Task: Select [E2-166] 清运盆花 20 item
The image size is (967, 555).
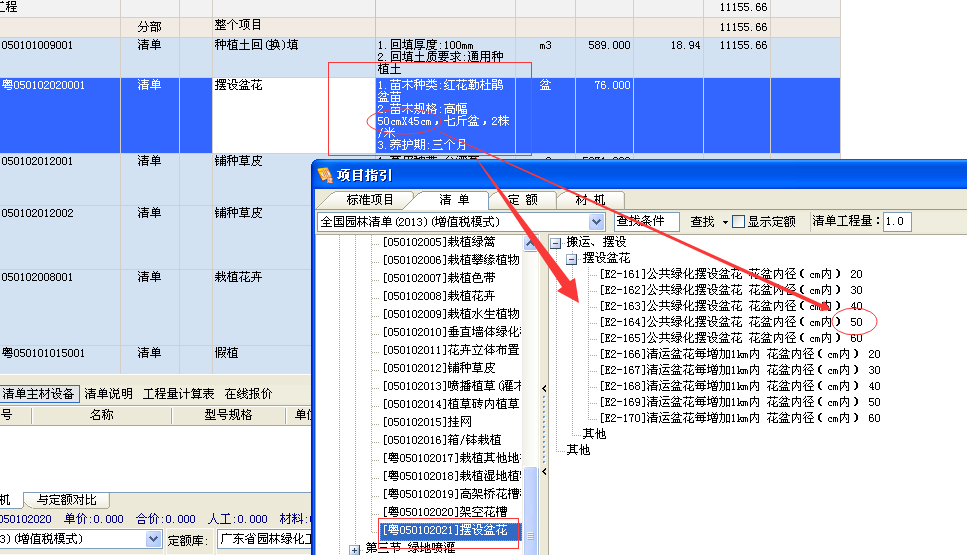Action: (x=740, y=354)
